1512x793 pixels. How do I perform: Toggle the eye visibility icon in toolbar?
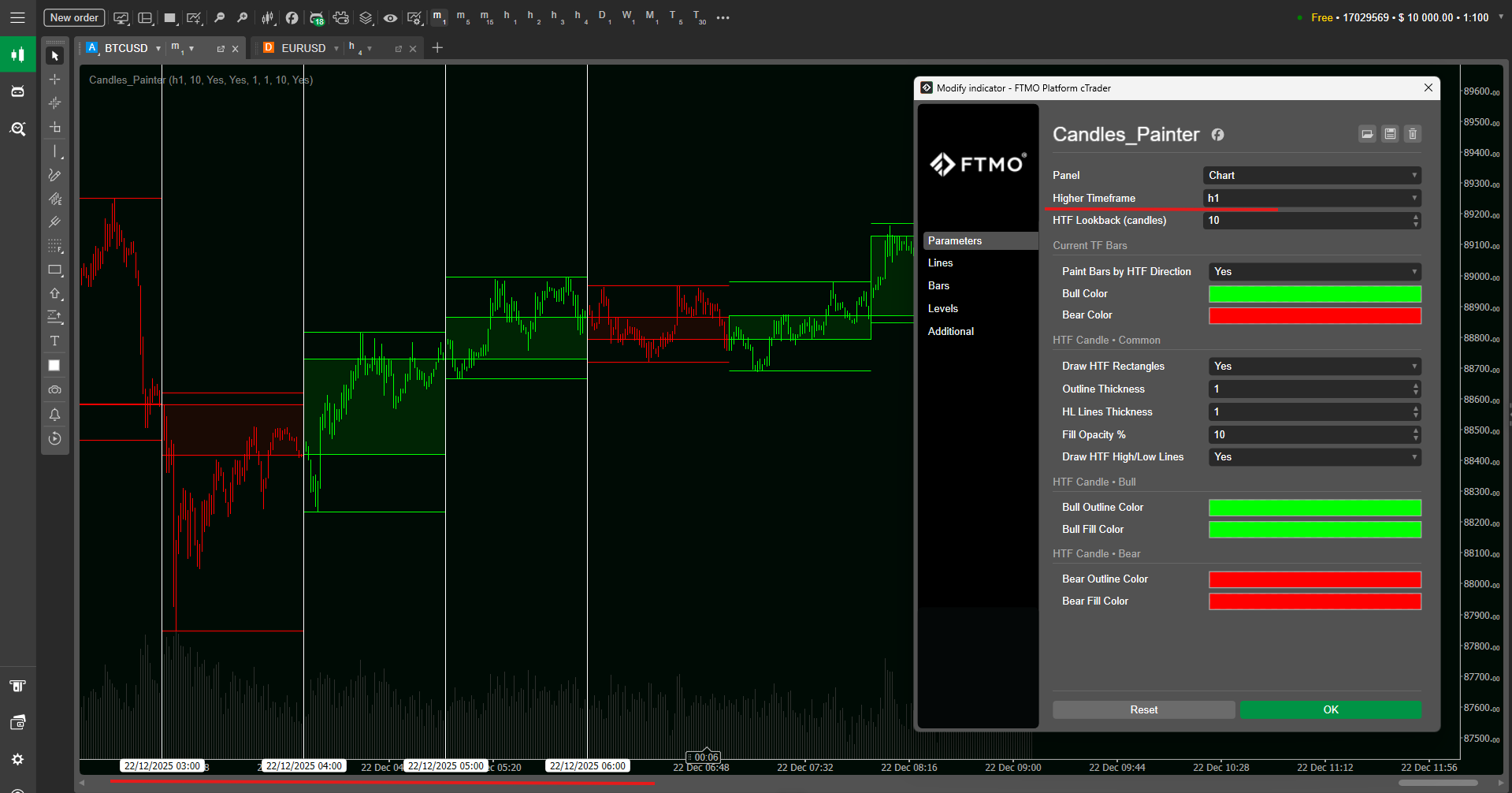point(390,17)
